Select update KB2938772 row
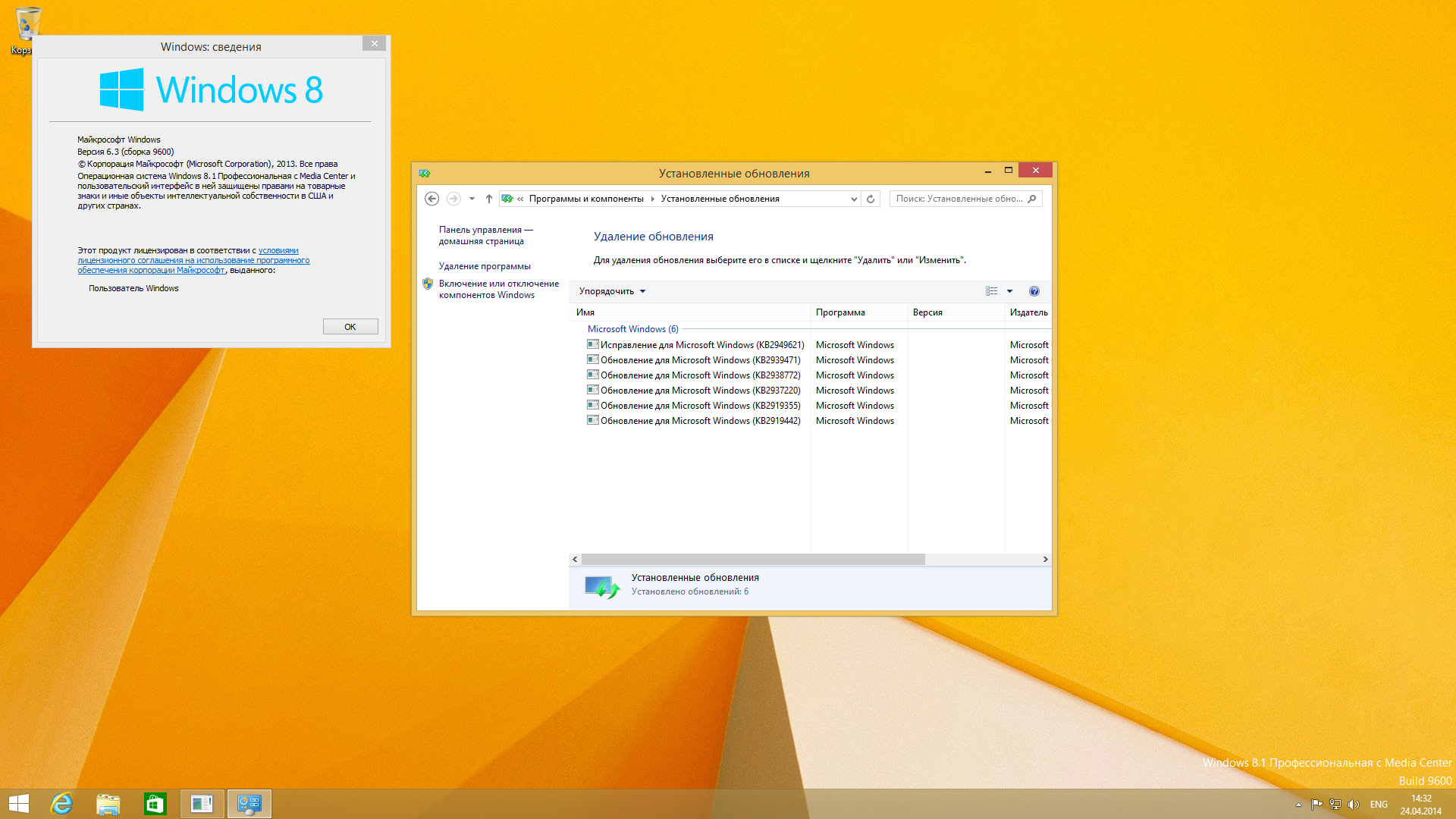 pos(817,375)
